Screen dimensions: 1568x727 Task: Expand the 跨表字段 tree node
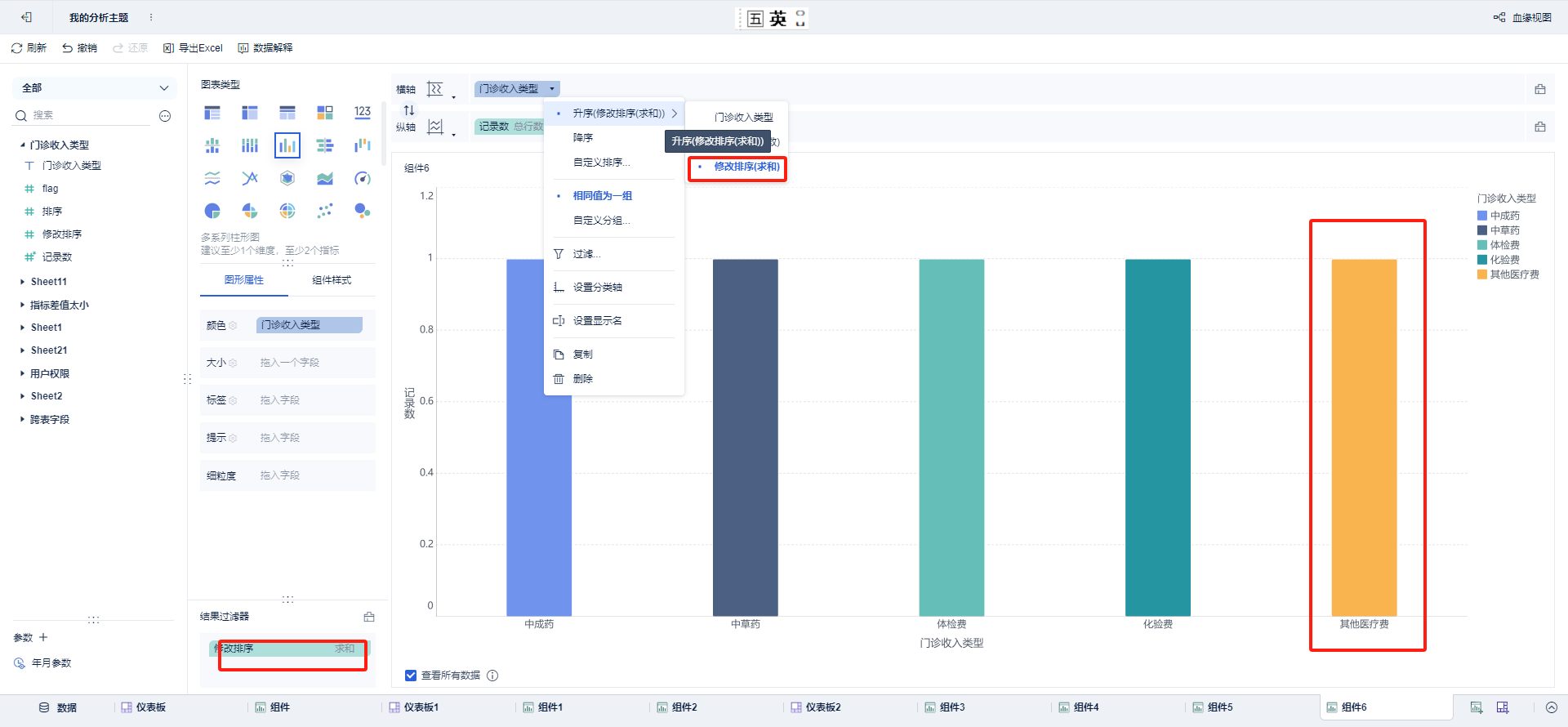tap(22, 419)
